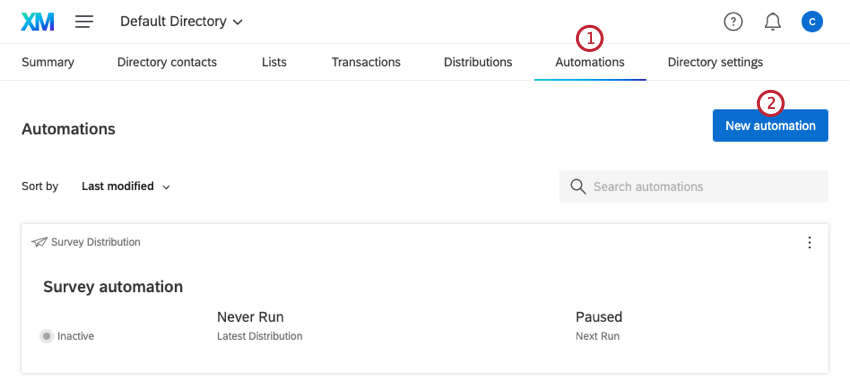
Task: Focus the Search automations field
Action: pyautogui.click(x=694, y=187)
